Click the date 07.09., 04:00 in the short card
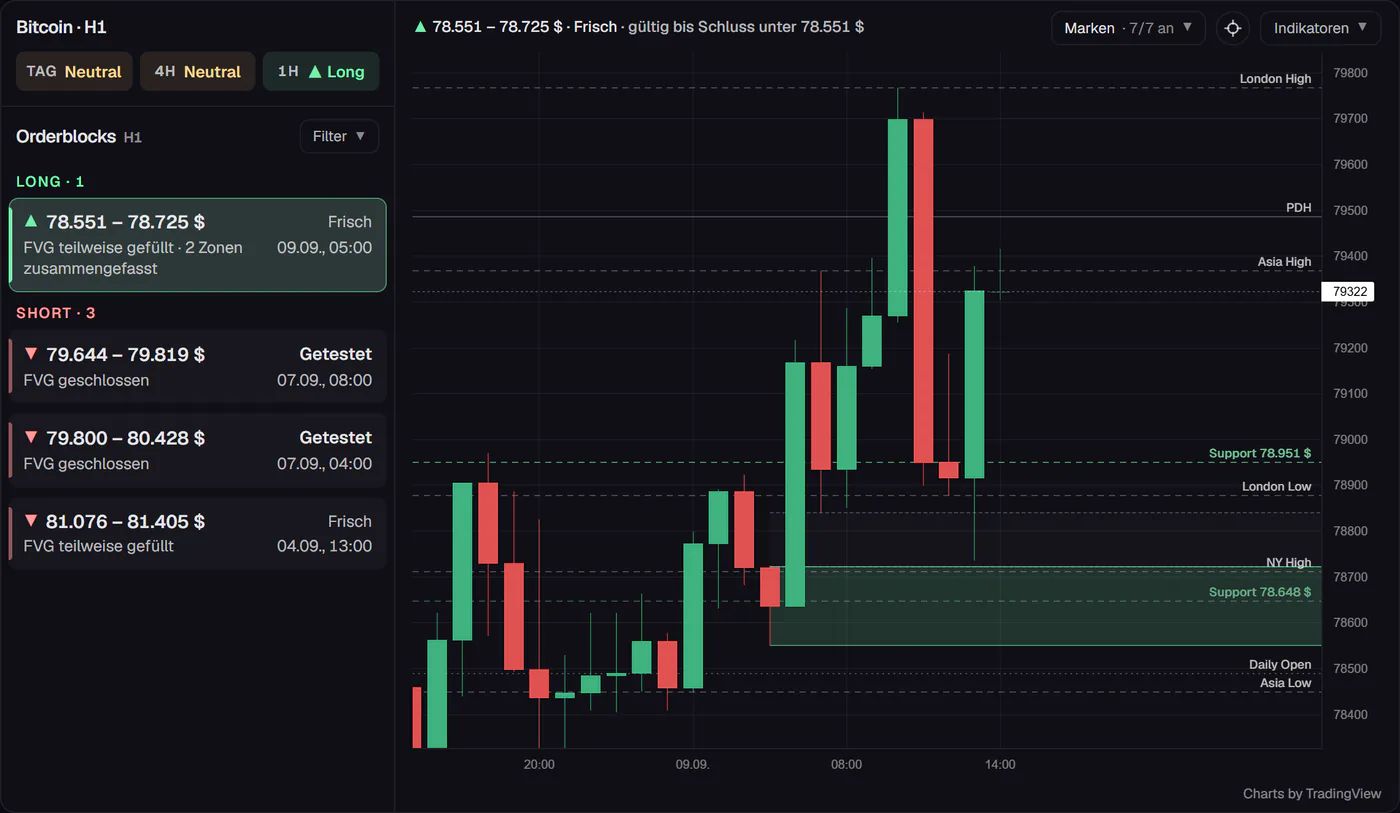The height and width of the screenshot is (813, 1400). pos(324,464)
